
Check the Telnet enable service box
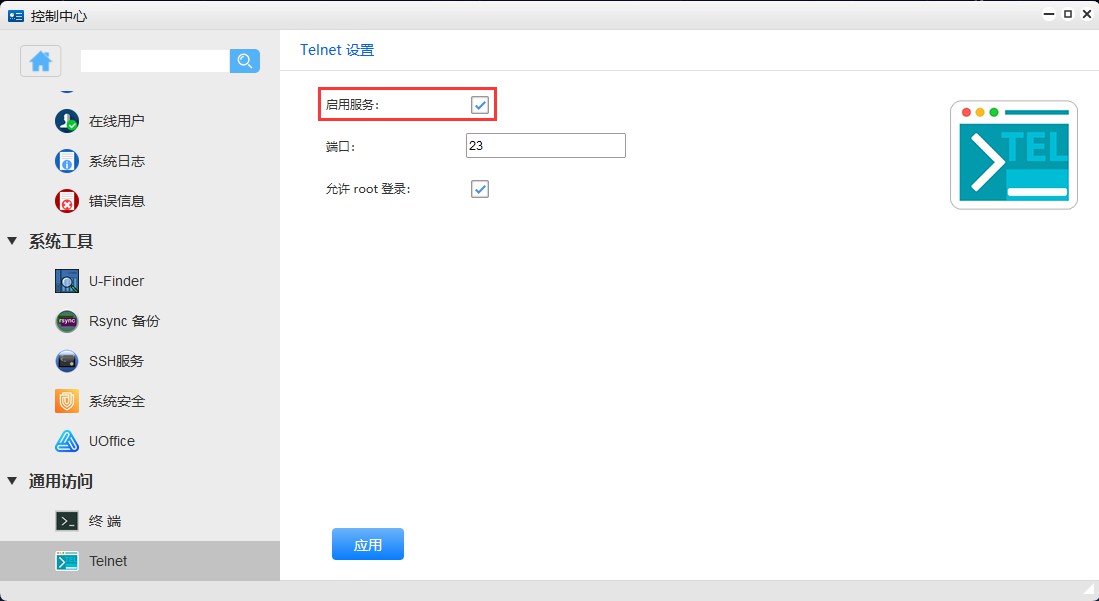coord(479,103)
